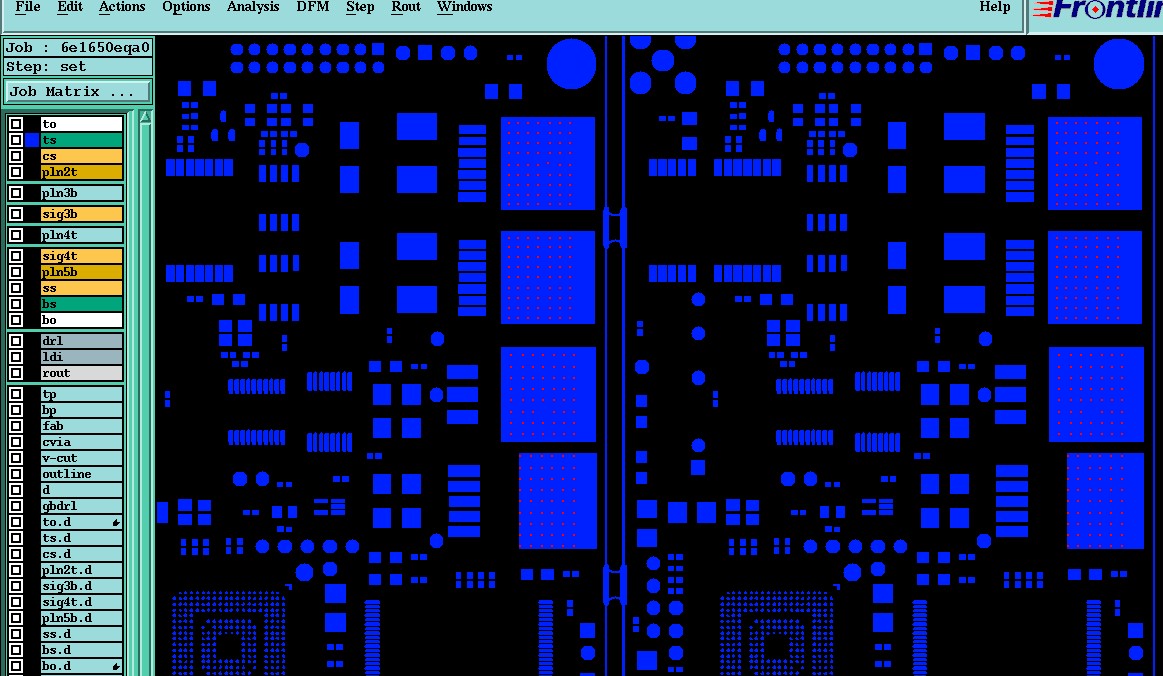Select the bp layer name

tap(82, 410)
